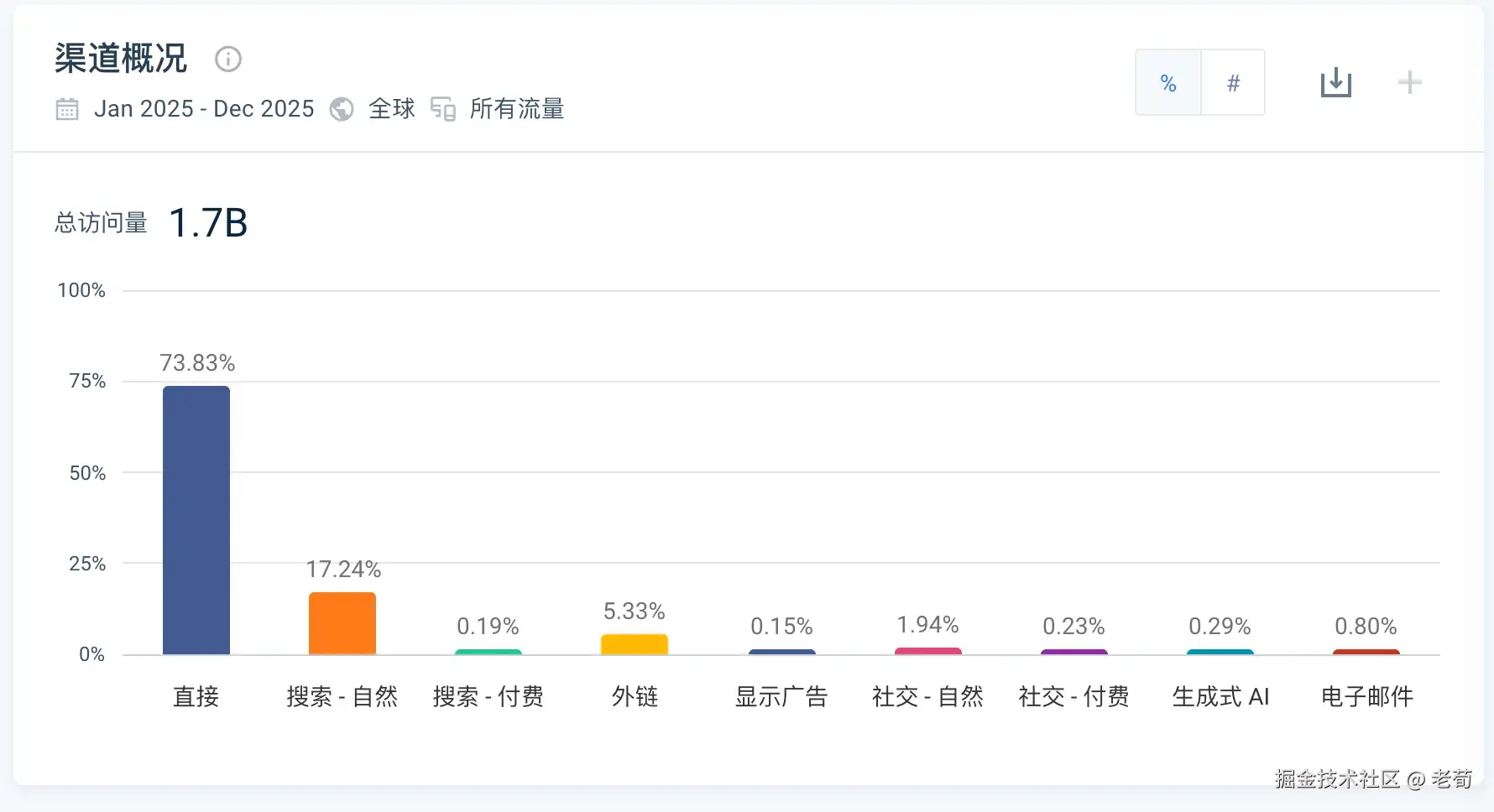Click the 电子邮件 axis label

coord(1367,696)
